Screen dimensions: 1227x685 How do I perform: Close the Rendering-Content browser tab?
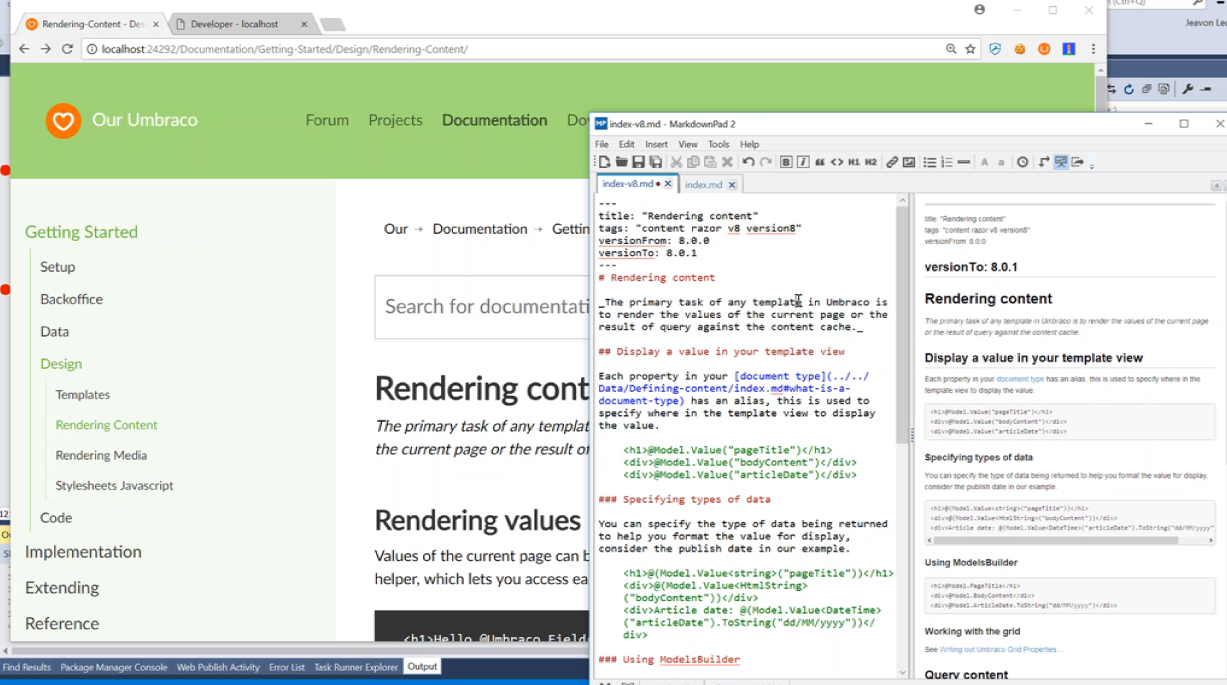[156, 24]
